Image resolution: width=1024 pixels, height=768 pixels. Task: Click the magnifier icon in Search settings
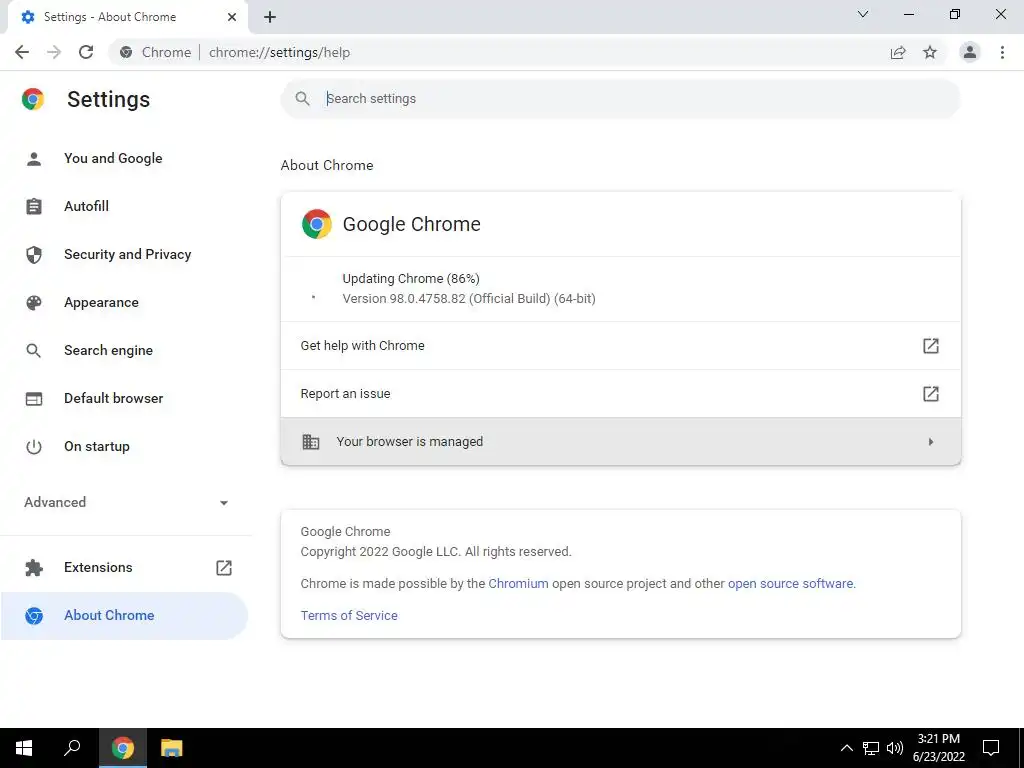pos(302,99)
